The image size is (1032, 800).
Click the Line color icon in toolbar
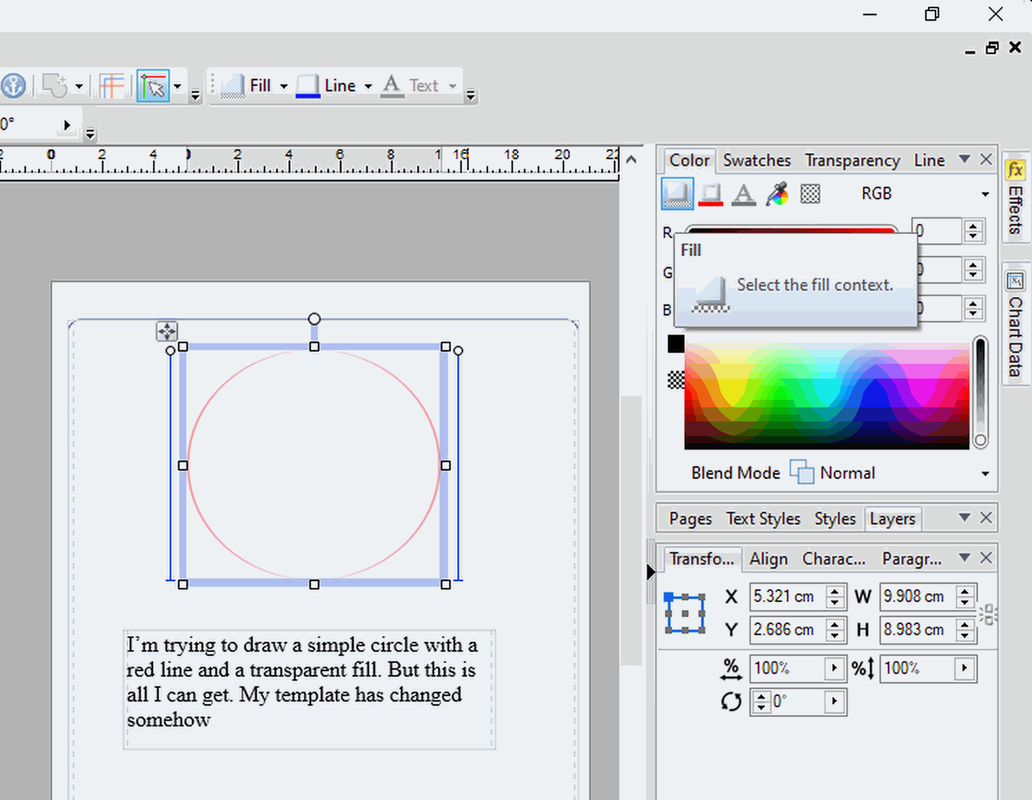[x=308, y=86]
